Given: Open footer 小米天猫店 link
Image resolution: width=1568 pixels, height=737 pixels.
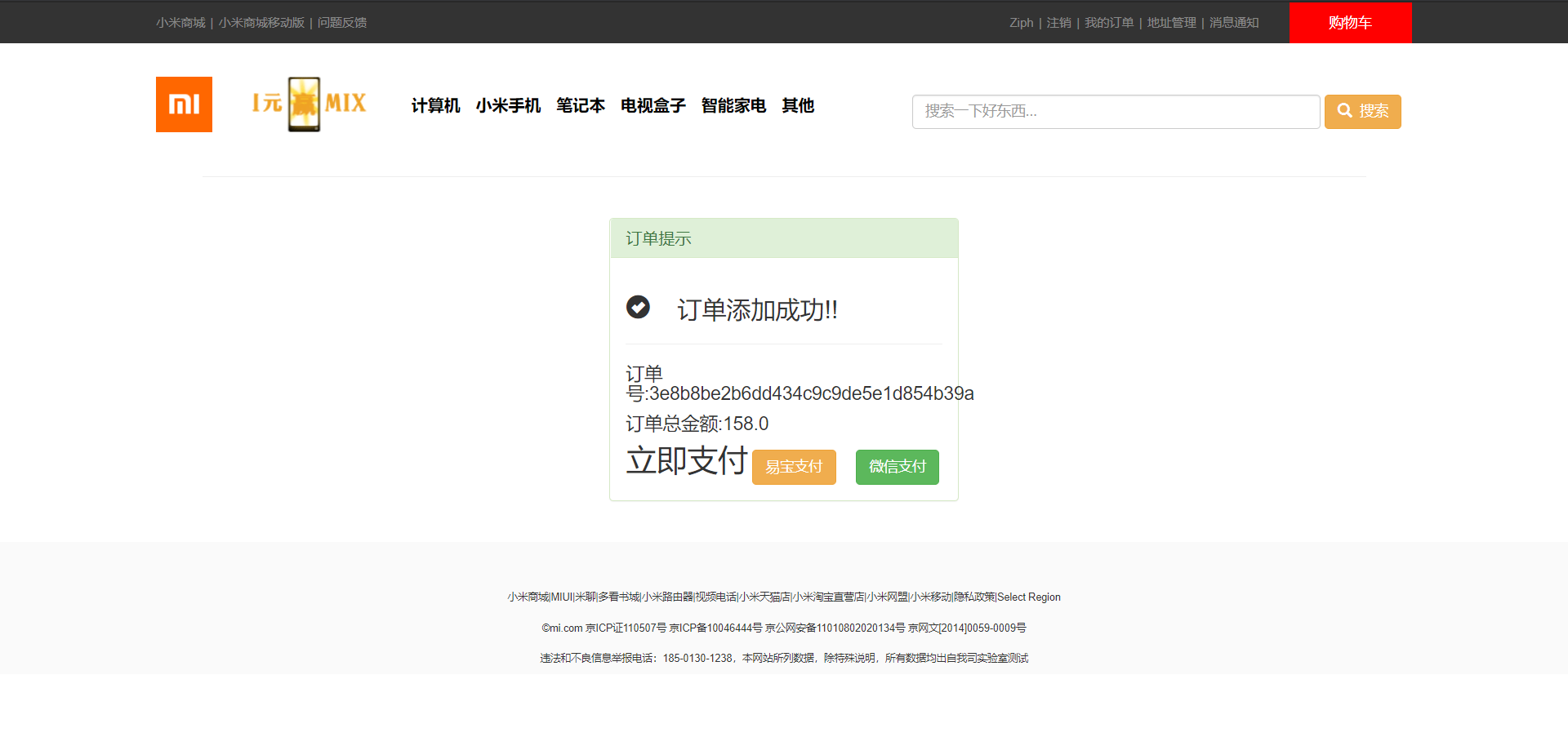Looking at the screenshot, I should (x=764, y=597).
